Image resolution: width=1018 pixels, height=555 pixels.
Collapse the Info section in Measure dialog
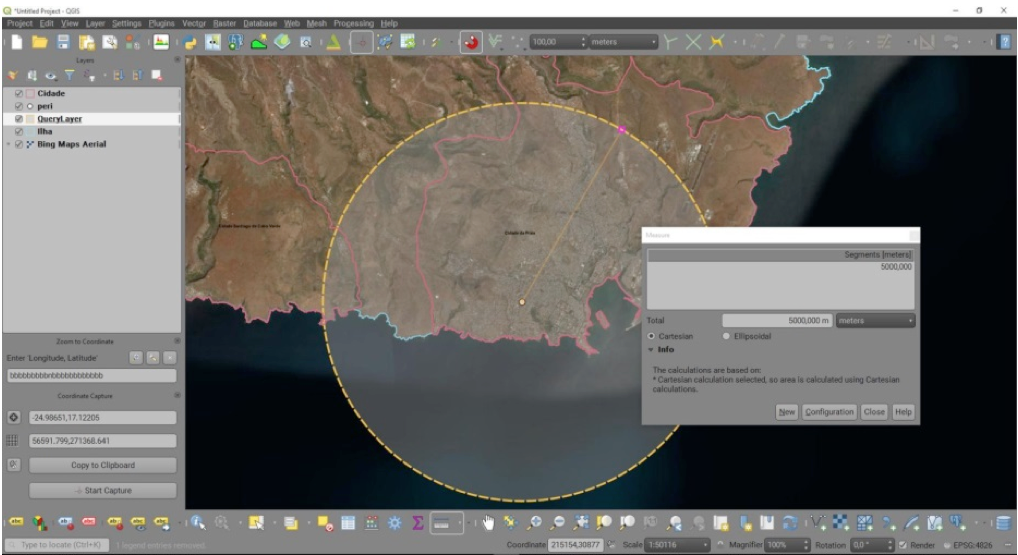coord(651,350)
